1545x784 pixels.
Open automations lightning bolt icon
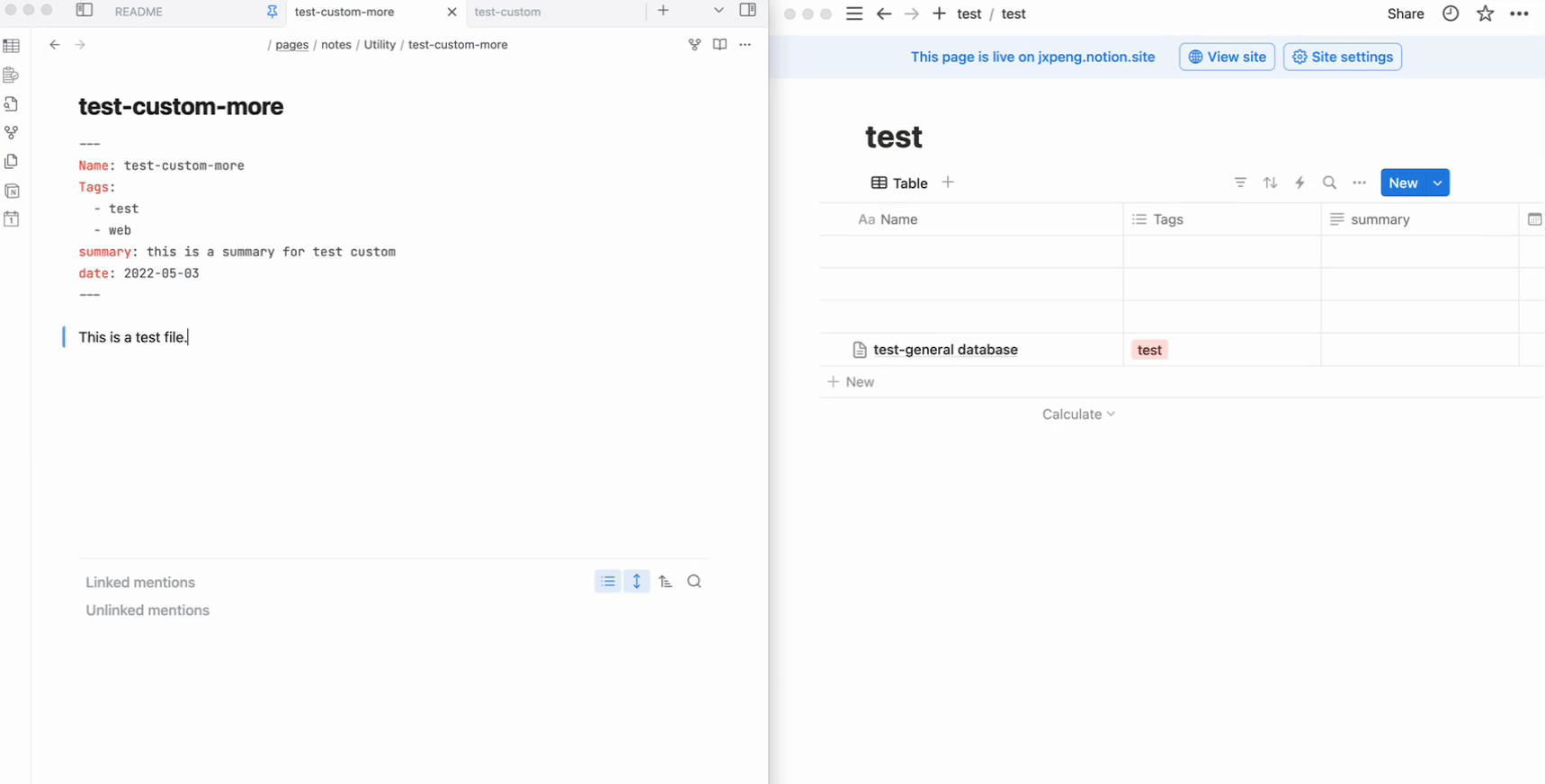pos(1299,183)
